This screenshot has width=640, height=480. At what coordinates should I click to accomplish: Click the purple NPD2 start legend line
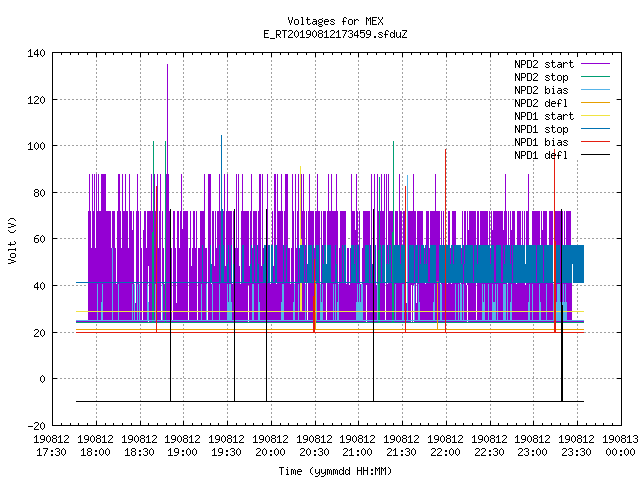point(595,64)
